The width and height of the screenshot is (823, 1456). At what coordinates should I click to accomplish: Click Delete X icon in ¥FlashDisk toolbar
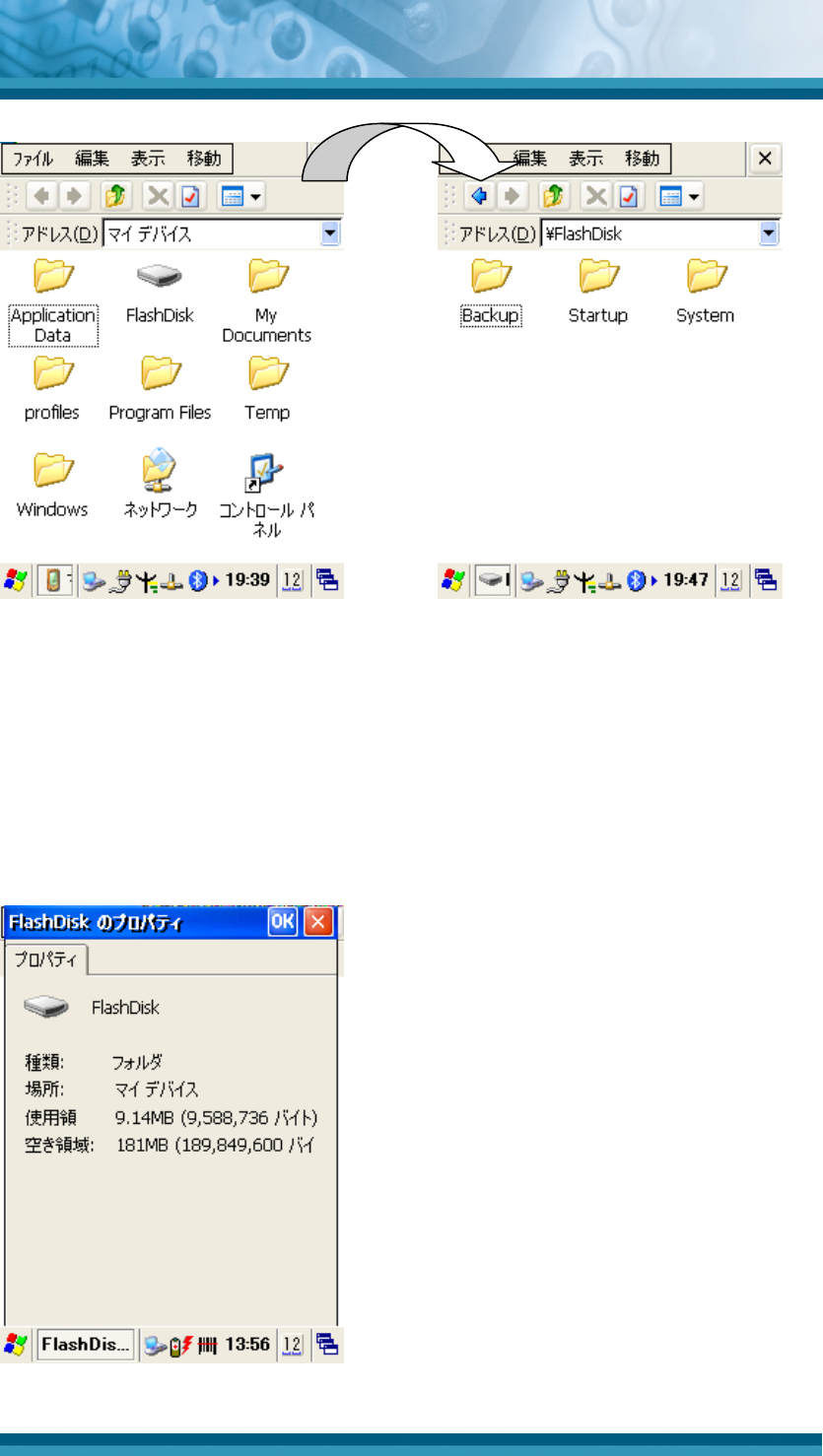point(595,196)
